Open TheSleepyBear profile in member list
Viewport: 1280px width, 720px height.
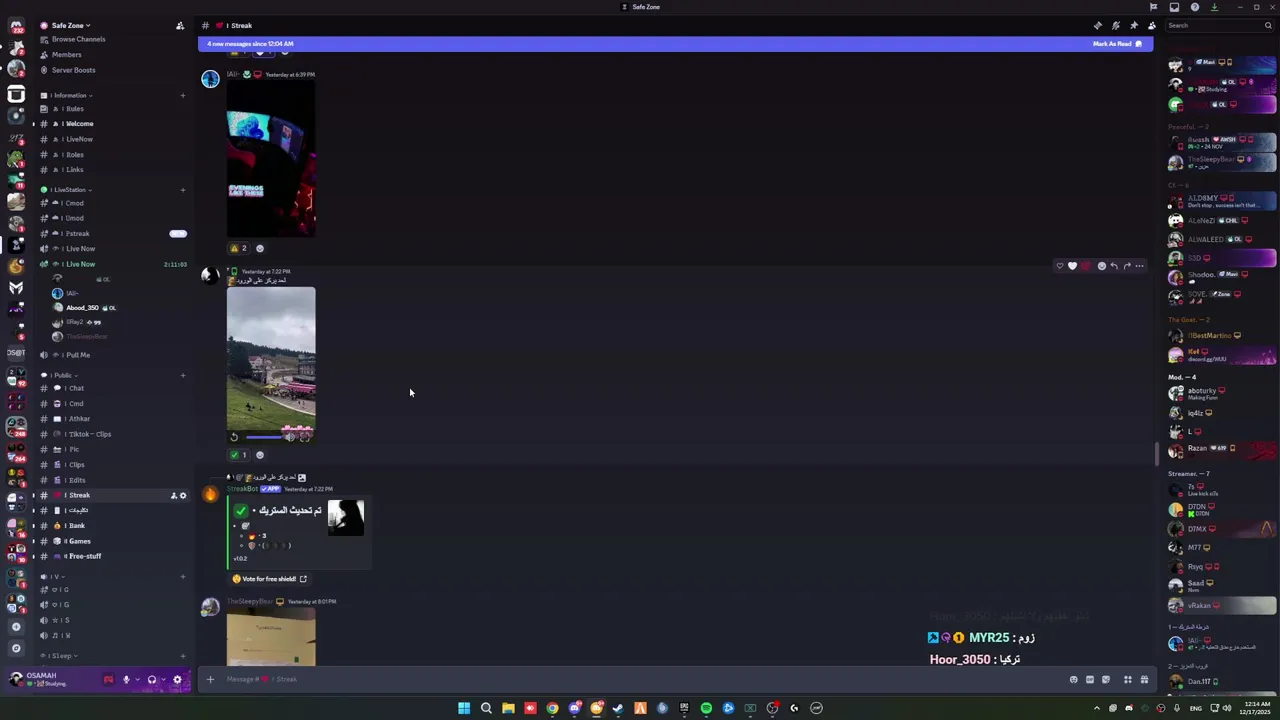pyautogui.click(x=1222, y=162)
